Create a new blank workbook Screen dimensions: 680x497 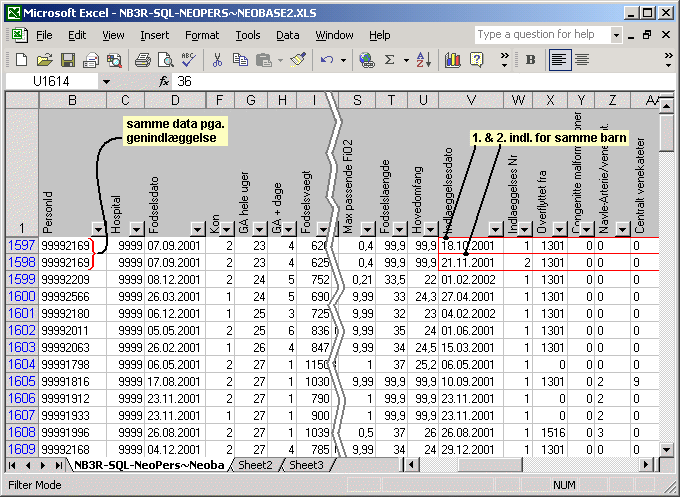[21, 59]
